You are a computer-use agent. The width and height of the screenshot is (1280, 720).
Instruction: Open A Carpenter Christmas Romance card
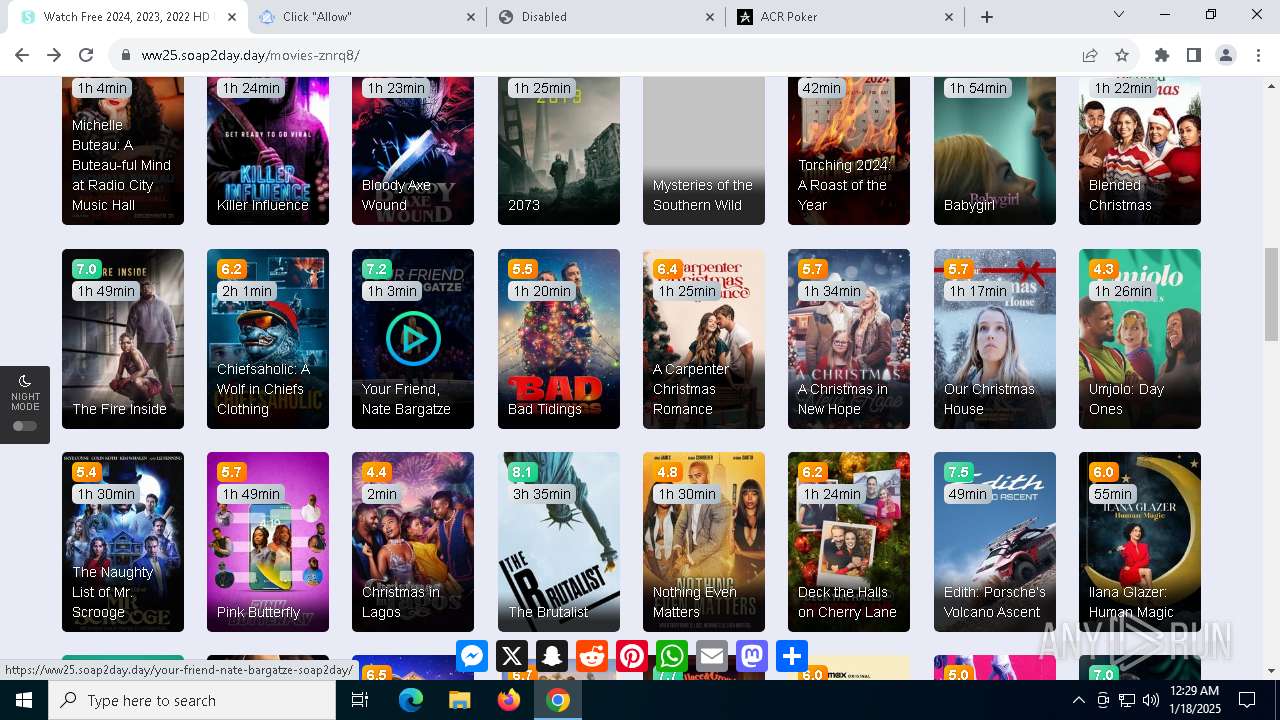click(x=704, y=339)
